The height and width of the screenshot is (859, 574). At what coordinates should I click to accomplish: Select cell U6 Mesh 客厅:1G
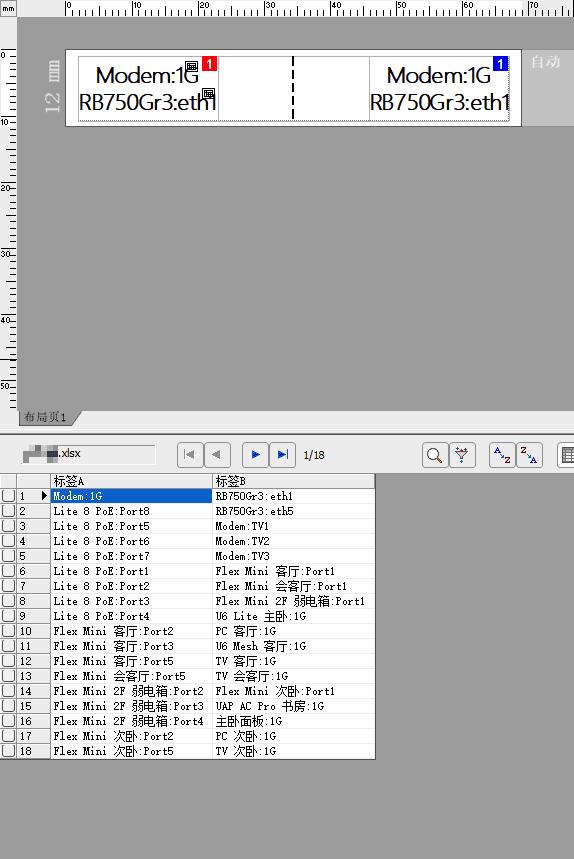click(293, 646)
